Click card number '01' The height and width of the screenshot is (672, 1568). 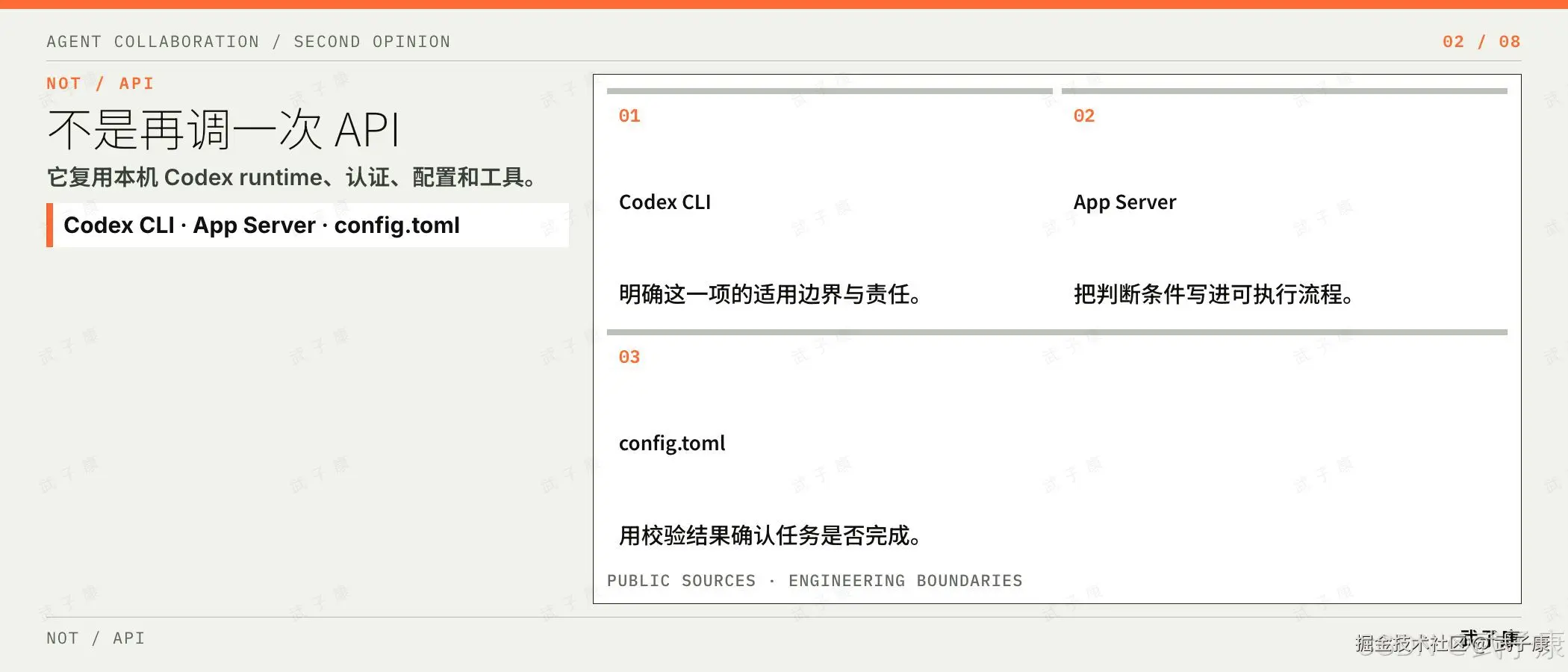[629, 116]
